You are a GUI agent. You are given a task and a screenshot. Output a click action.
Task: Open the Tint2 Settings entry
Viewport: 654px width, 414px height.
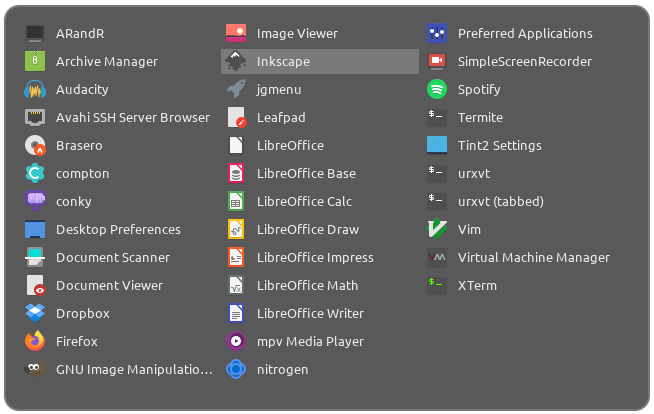click(x=521, y=146)
